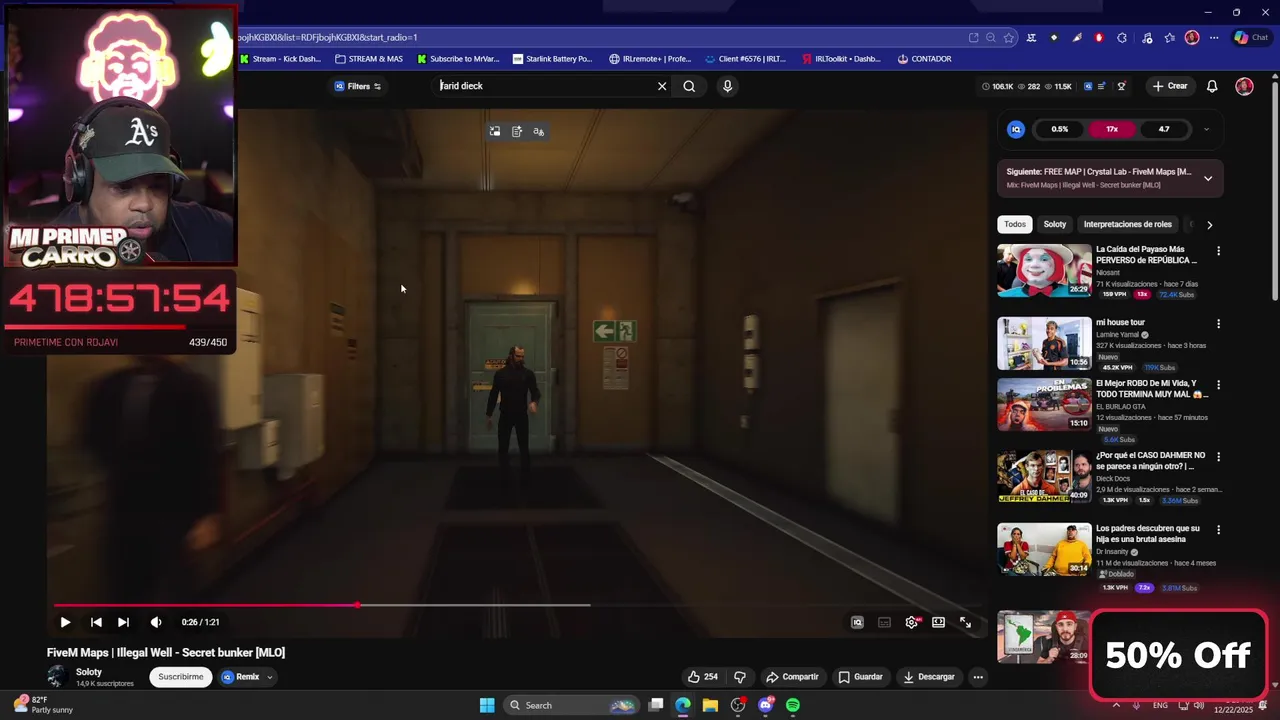Click the YouTube search box
This screenshot has width=1280, height=720.
click(545, 86)
